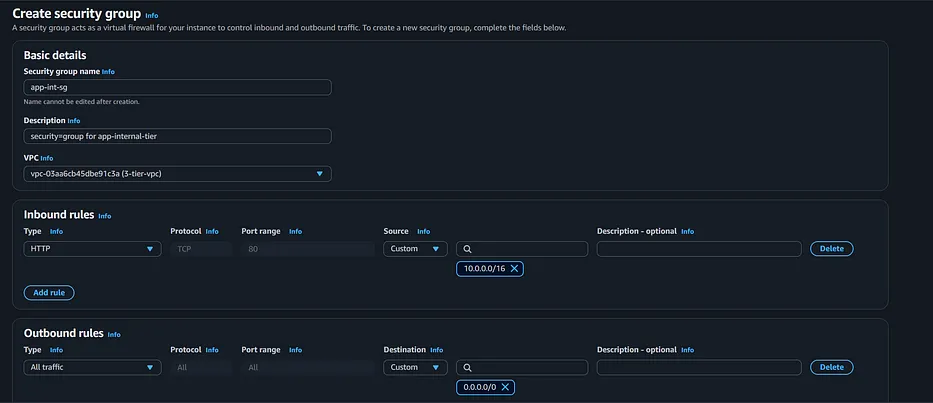The width and height of the screenshot is (933, 403).
Task: Open the outbound Destination Custom dropdown
Action: 415,367
